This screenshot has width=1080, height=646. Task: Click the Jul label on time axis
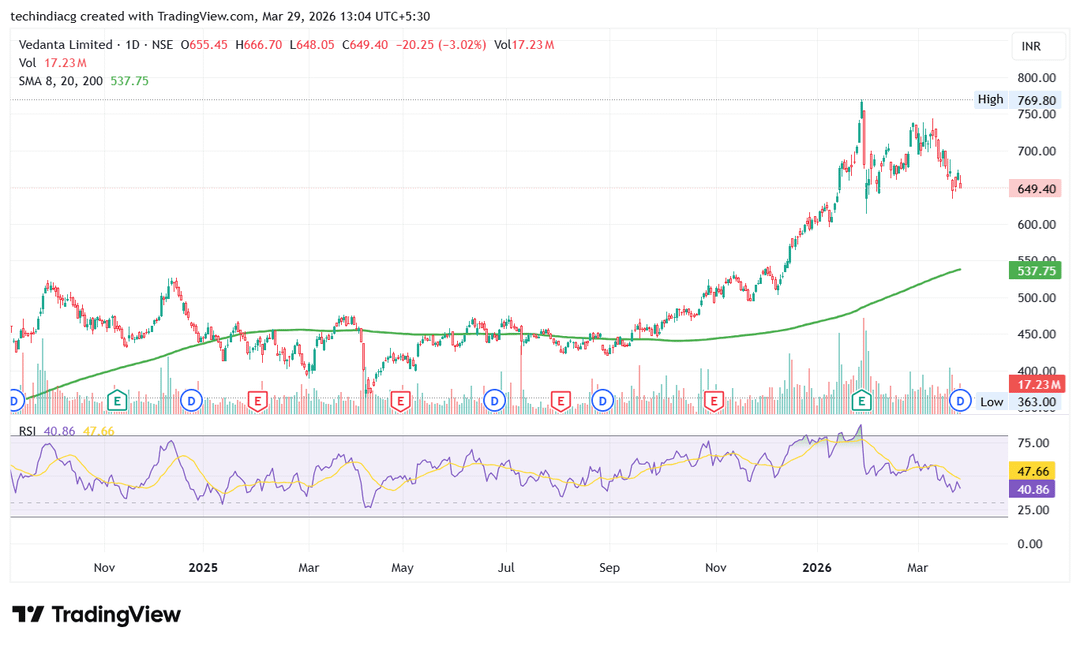click(506, 568)
